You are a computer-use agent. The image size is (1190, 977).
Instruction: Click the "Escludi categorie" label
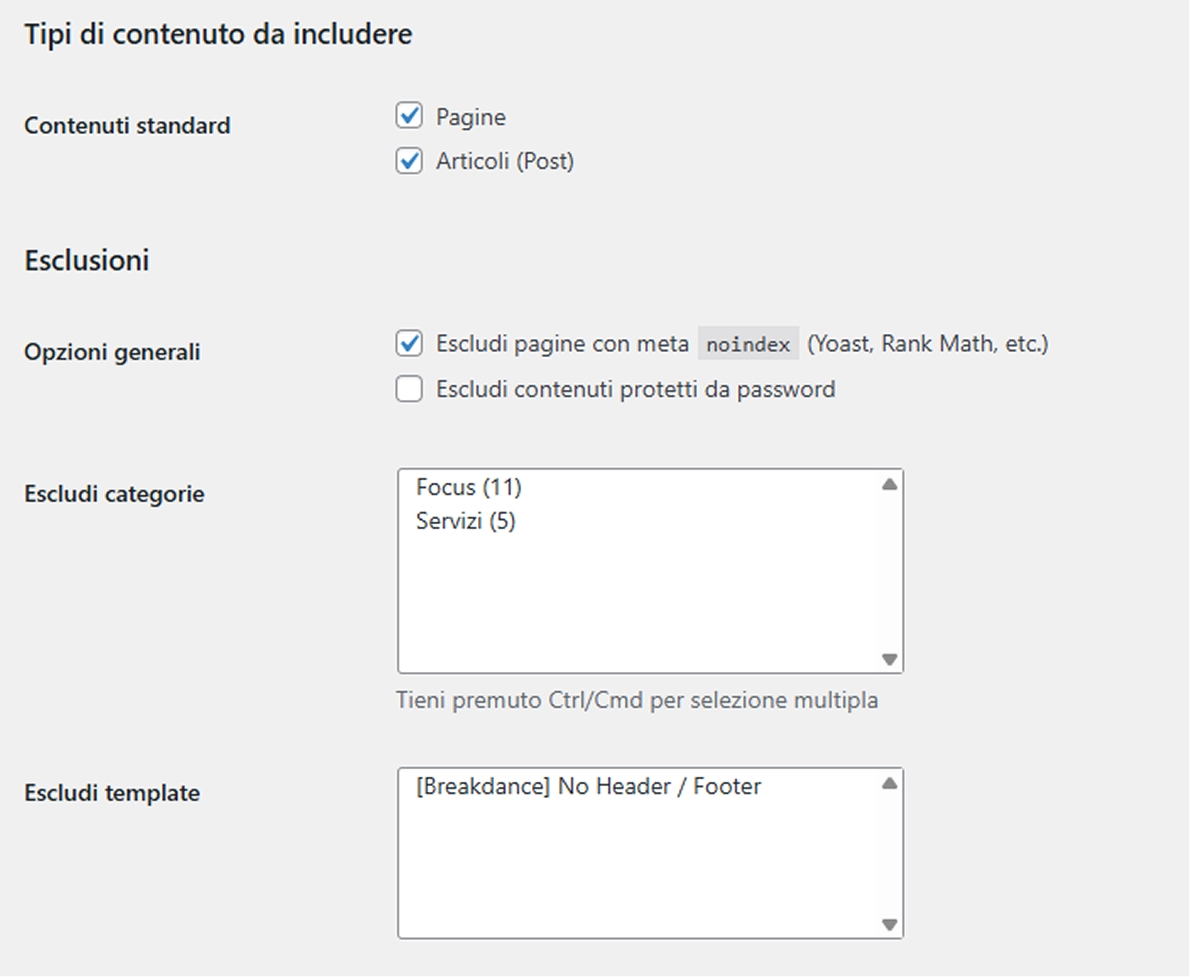pyautogui.click(x=114, y=493)
